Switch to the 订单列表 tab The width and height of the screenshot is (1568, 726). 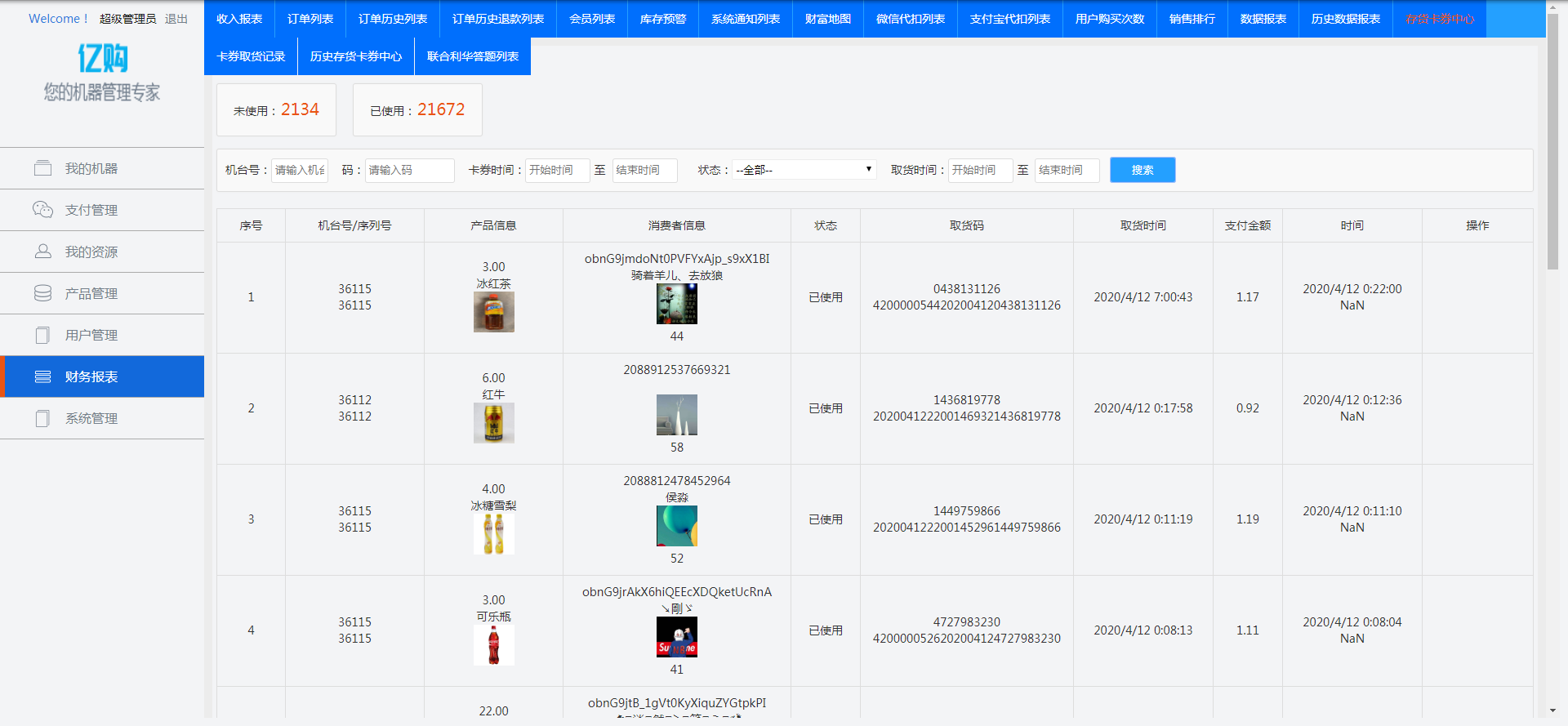click(x=310, y=19)
